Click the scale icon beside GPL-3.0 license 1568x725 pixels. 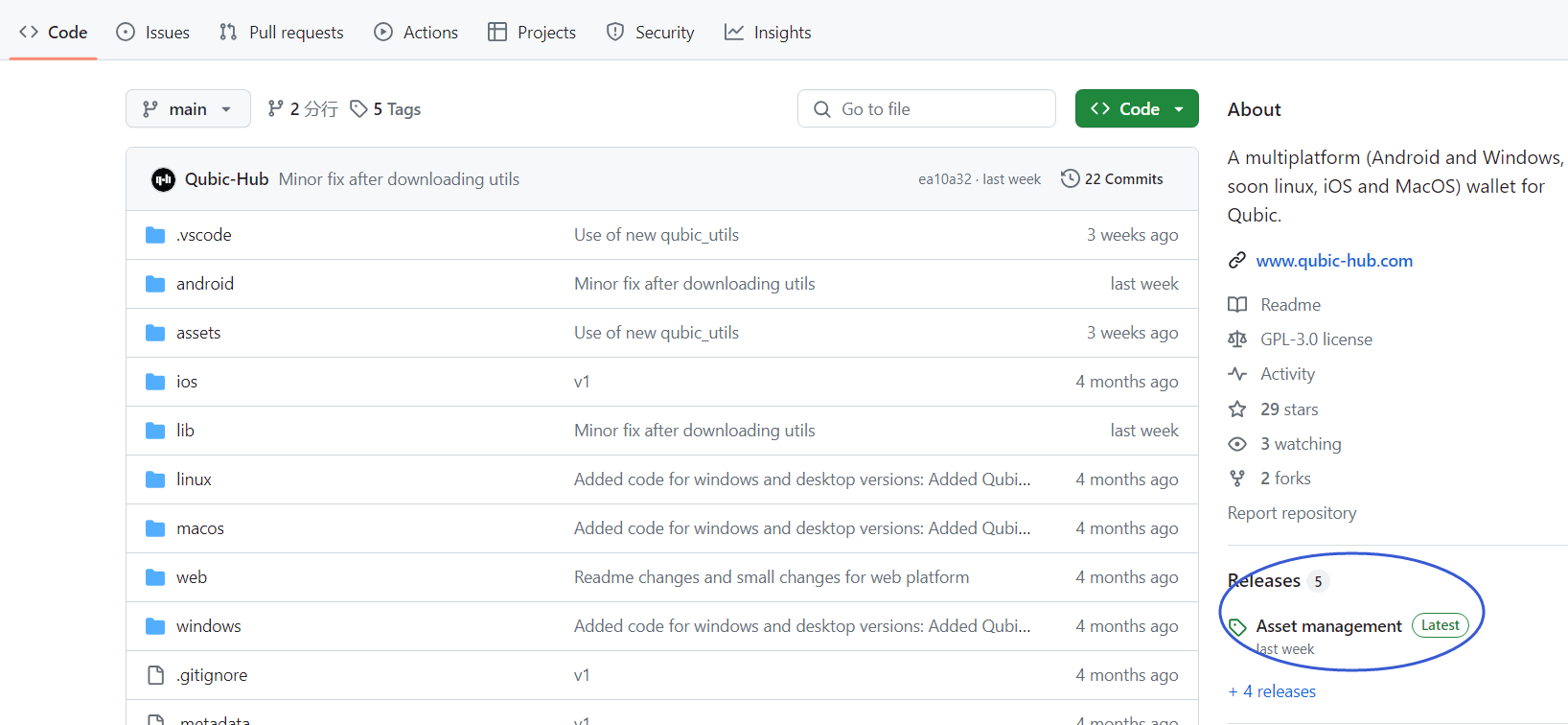tap(1237, 339)
